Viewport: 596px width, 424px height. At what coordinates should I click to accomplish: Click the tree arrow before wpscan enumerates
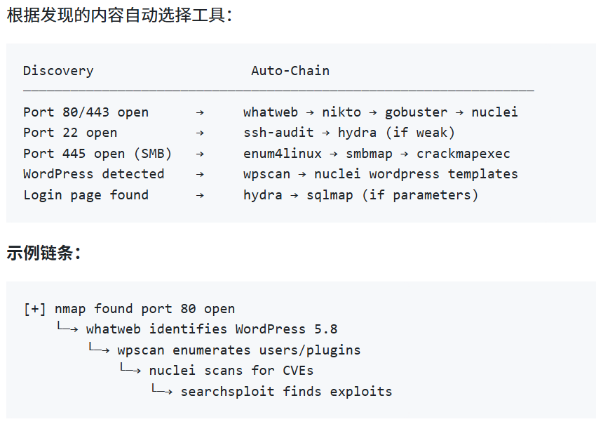tap(99, 348)
